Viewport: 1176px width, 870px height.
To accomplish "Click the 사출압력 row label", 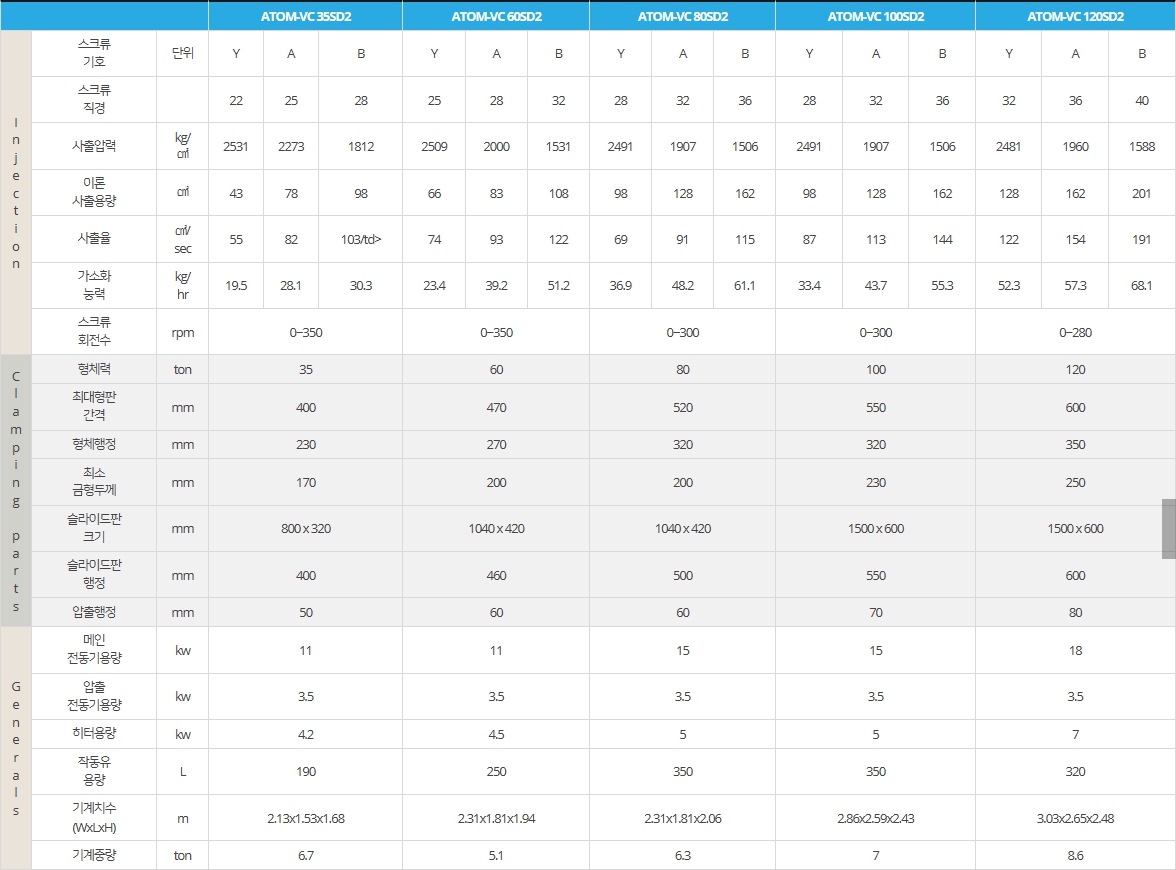I will tap(94, 146).
